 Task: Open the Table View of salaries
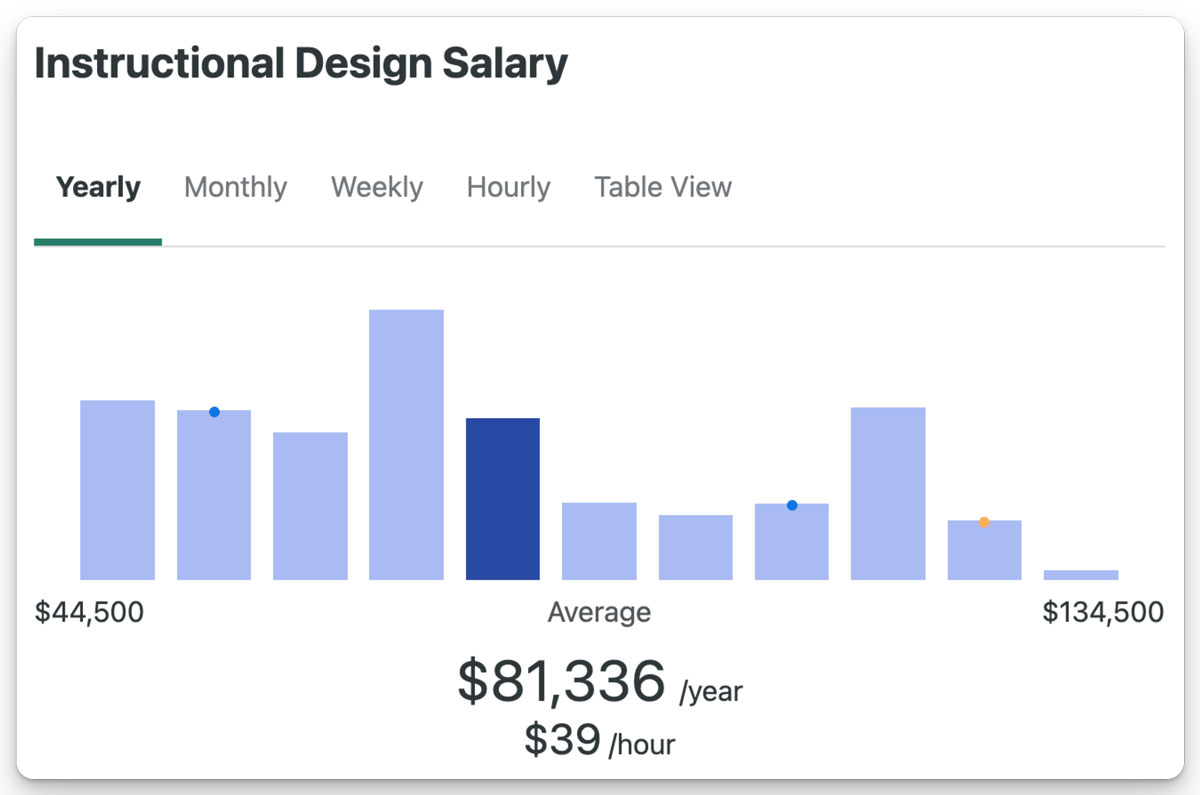click(x=662, y=187)
